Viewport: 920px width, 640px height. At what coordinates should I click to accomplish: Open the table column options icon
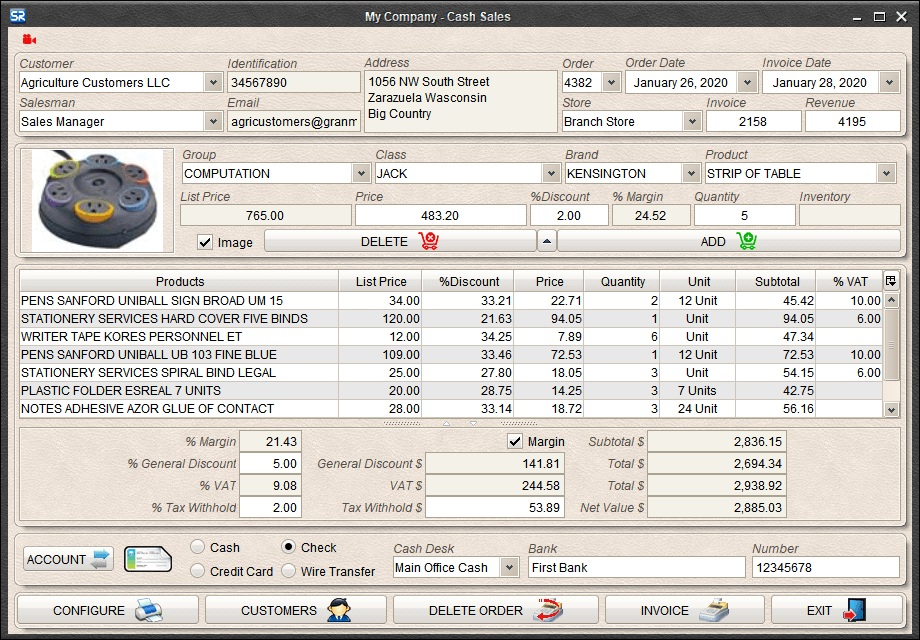click(891, 281)
